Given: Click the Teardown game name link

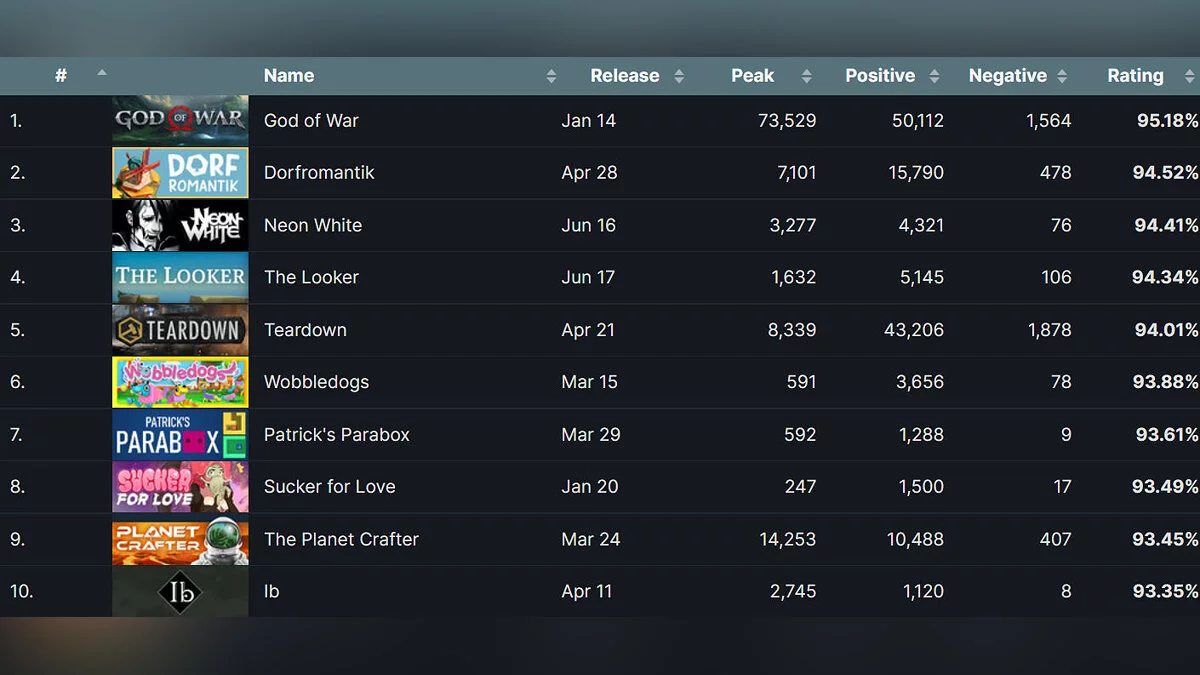Looking at the screenshot, I should [305, 330].
